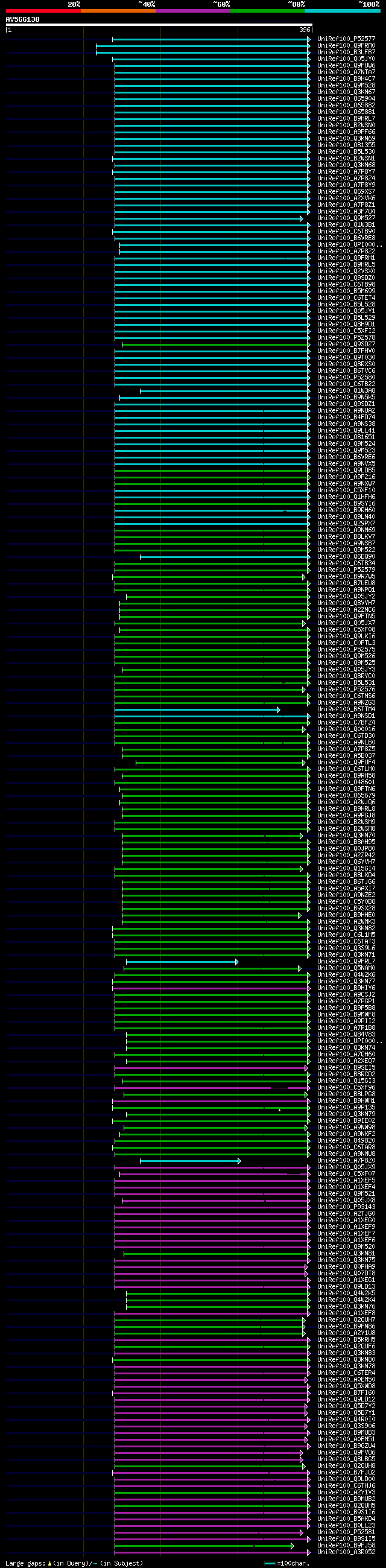386x1568 pixels.
Task: Select hit UniRef100_B7FJQ2
Action: coord(346,1473)
